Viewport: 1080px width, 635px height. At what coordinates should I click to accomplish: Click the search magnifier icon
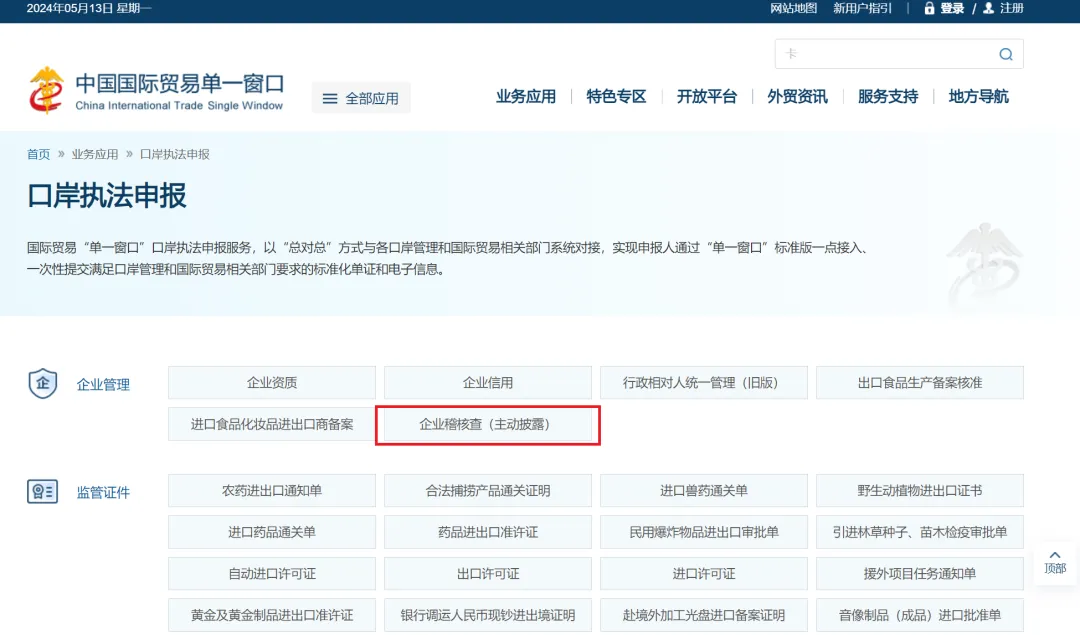point(1005,53)
